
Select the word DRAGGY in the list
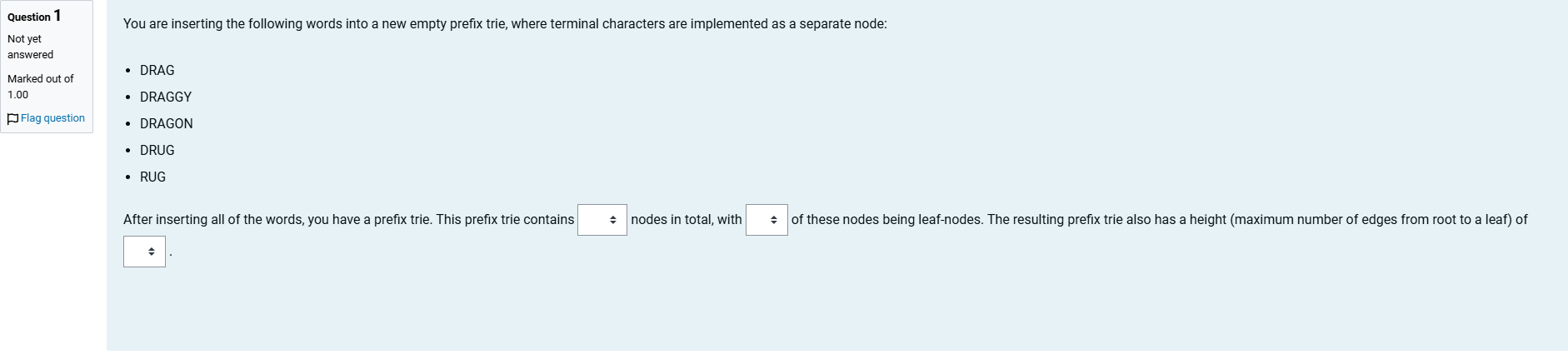click(166, 97)
